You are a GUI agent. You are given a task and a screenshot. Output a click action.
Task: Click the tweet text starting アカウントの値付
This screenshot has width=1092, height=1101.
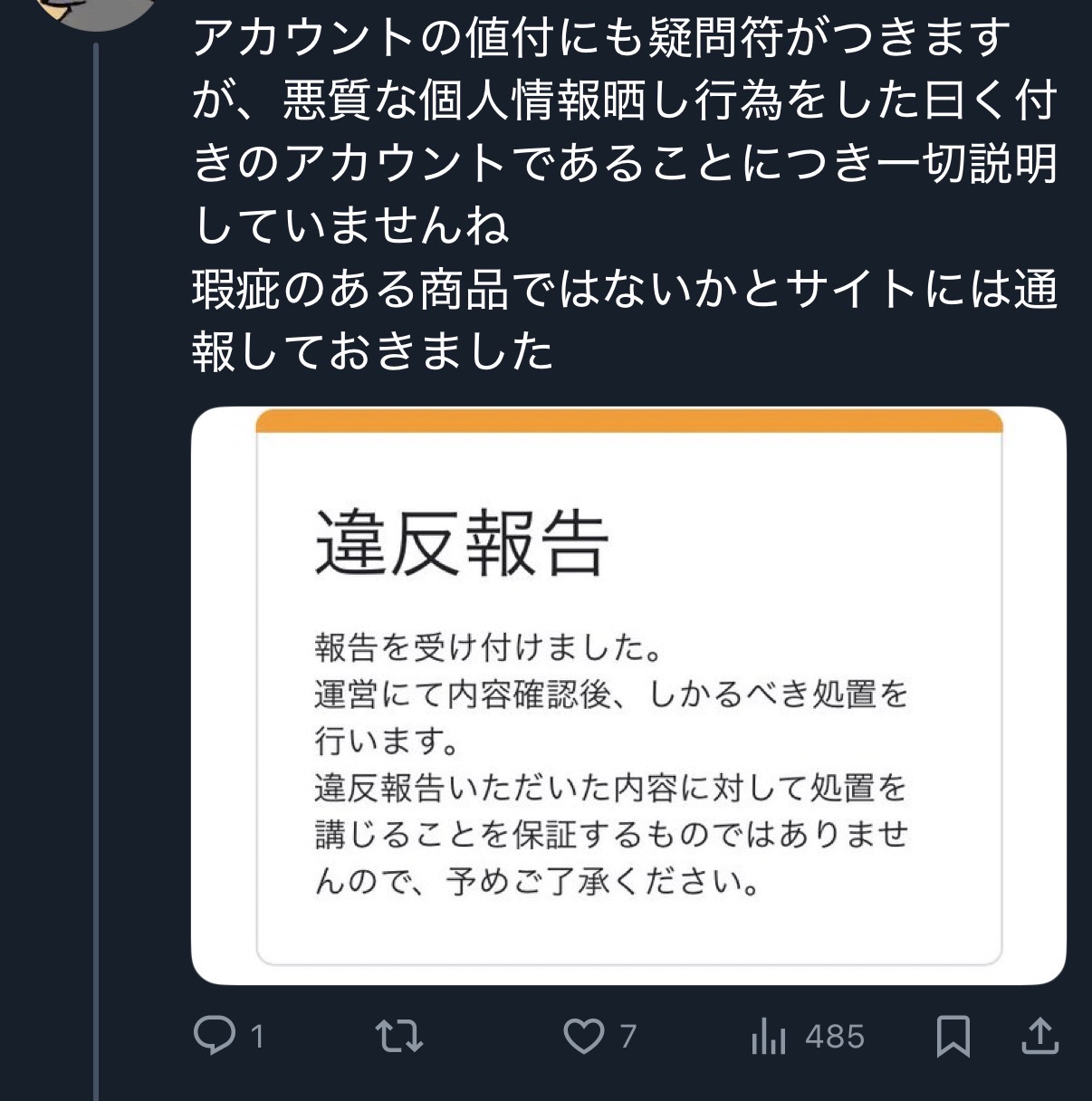tap(601, 38)
